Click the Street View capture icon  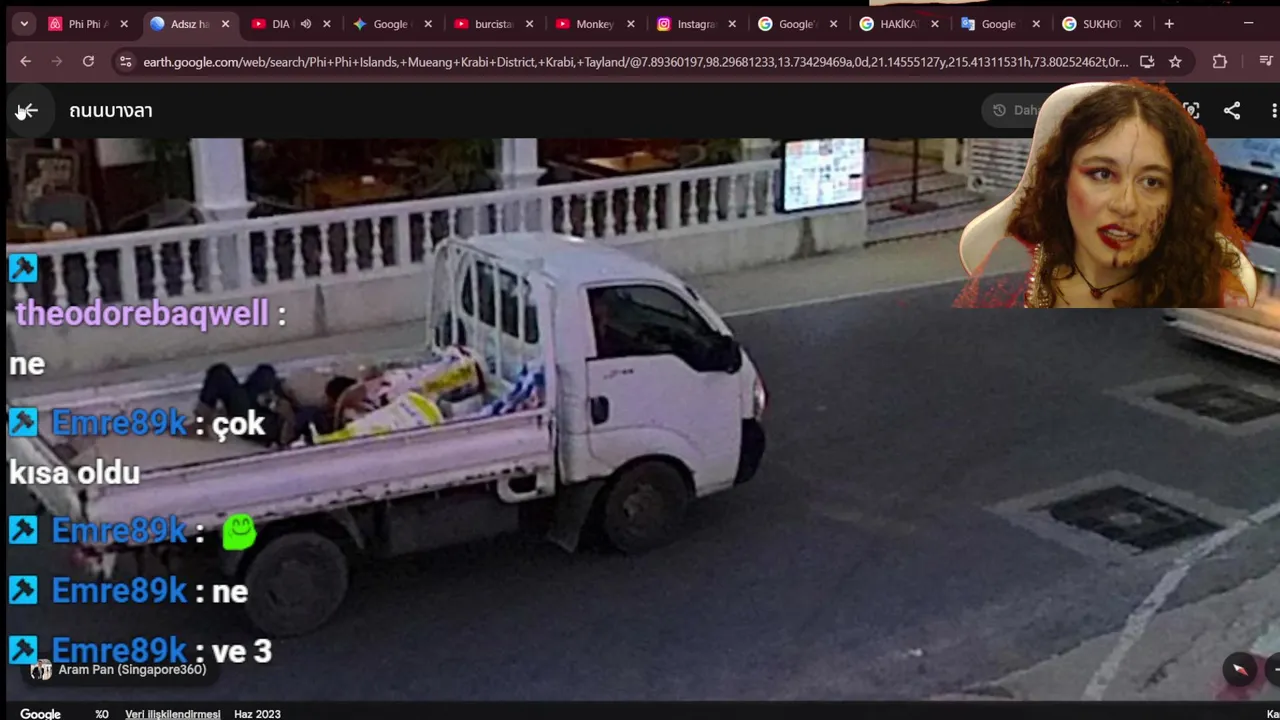tap(1191, 111)
